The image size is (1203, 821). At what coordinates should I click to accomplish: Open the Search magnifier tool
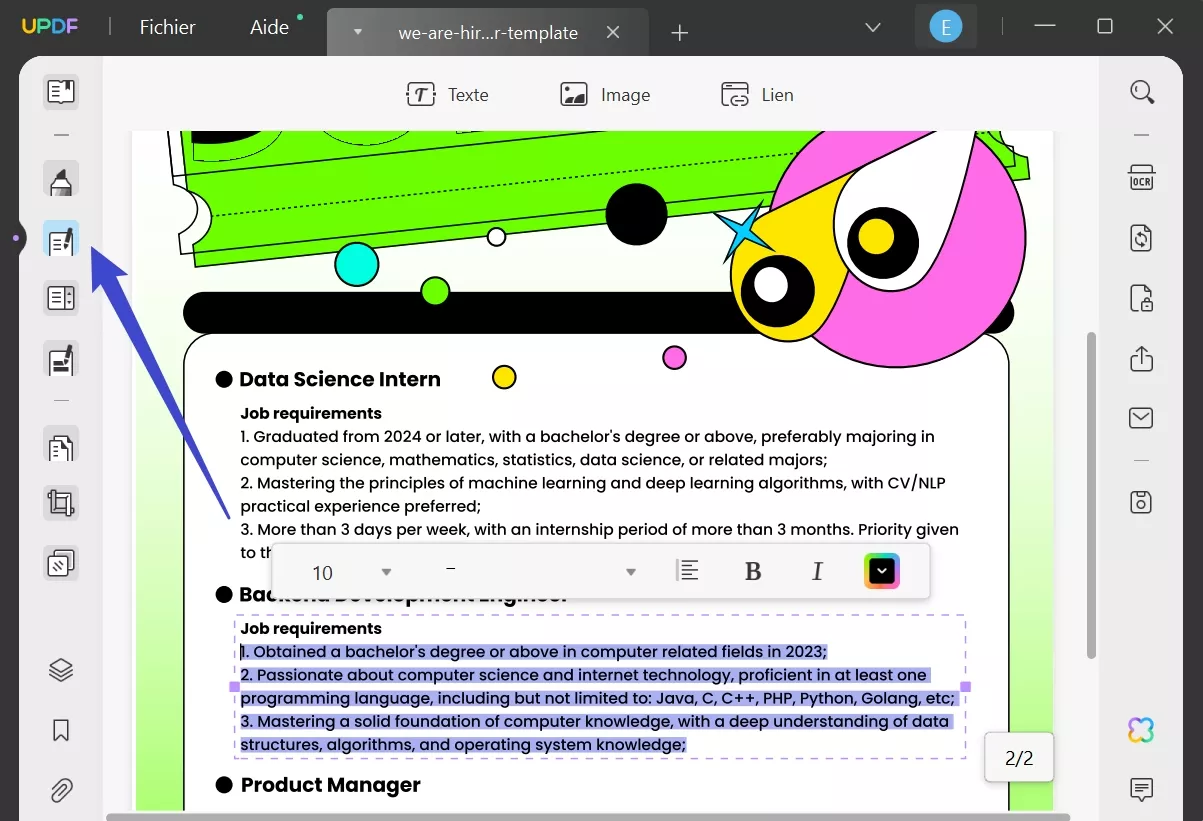[1142, 92]
